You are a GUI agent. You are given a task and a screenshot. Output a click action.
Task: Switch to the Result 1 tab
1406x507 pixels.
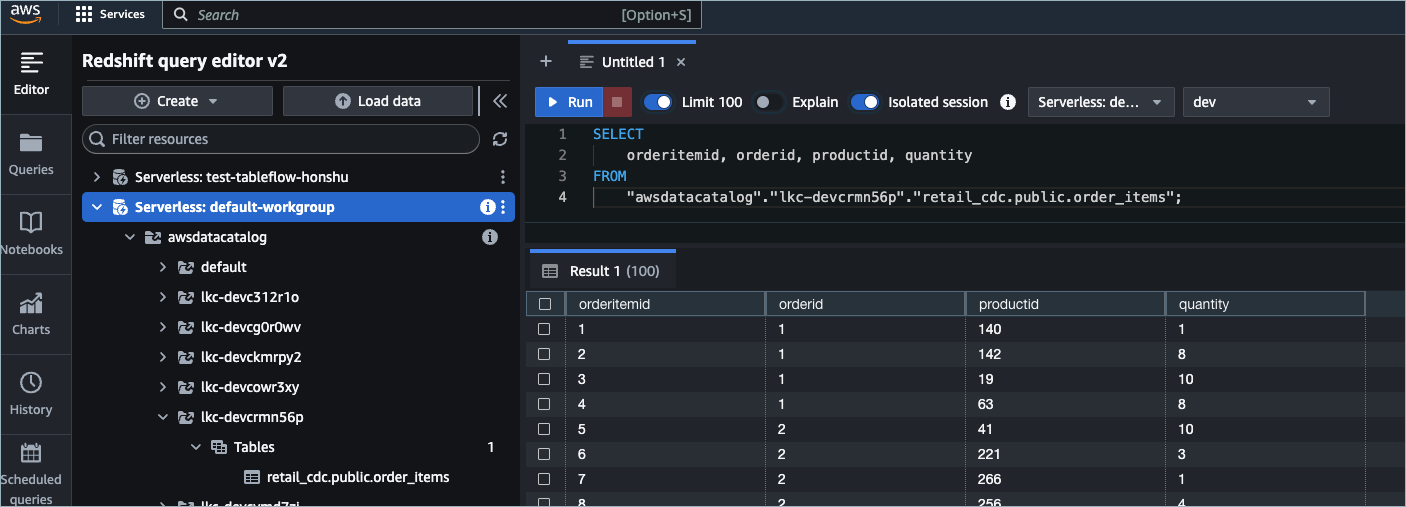(x=602, y=271)
